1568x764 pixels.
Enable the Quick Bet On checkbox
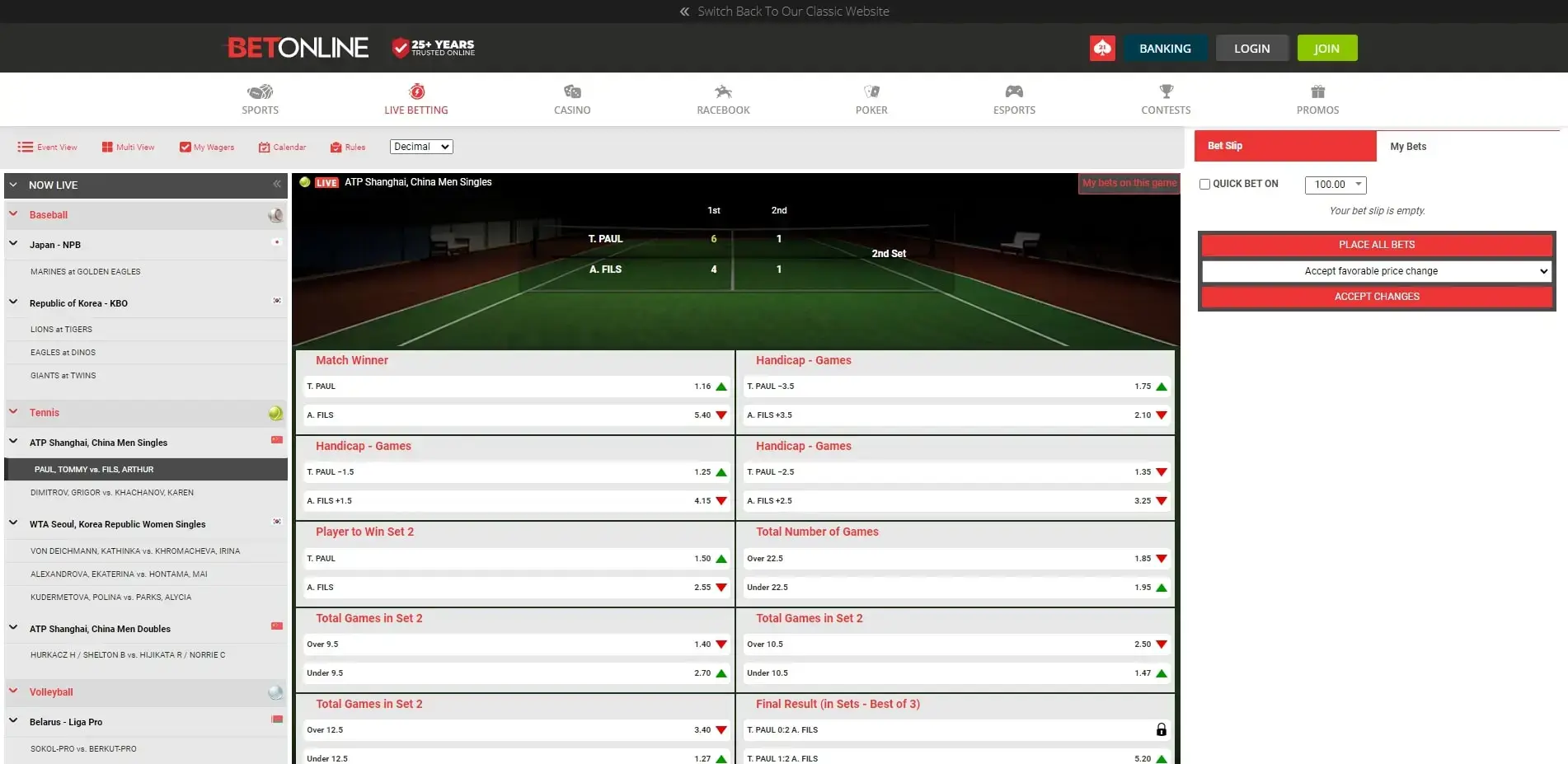click(1204, 185)
